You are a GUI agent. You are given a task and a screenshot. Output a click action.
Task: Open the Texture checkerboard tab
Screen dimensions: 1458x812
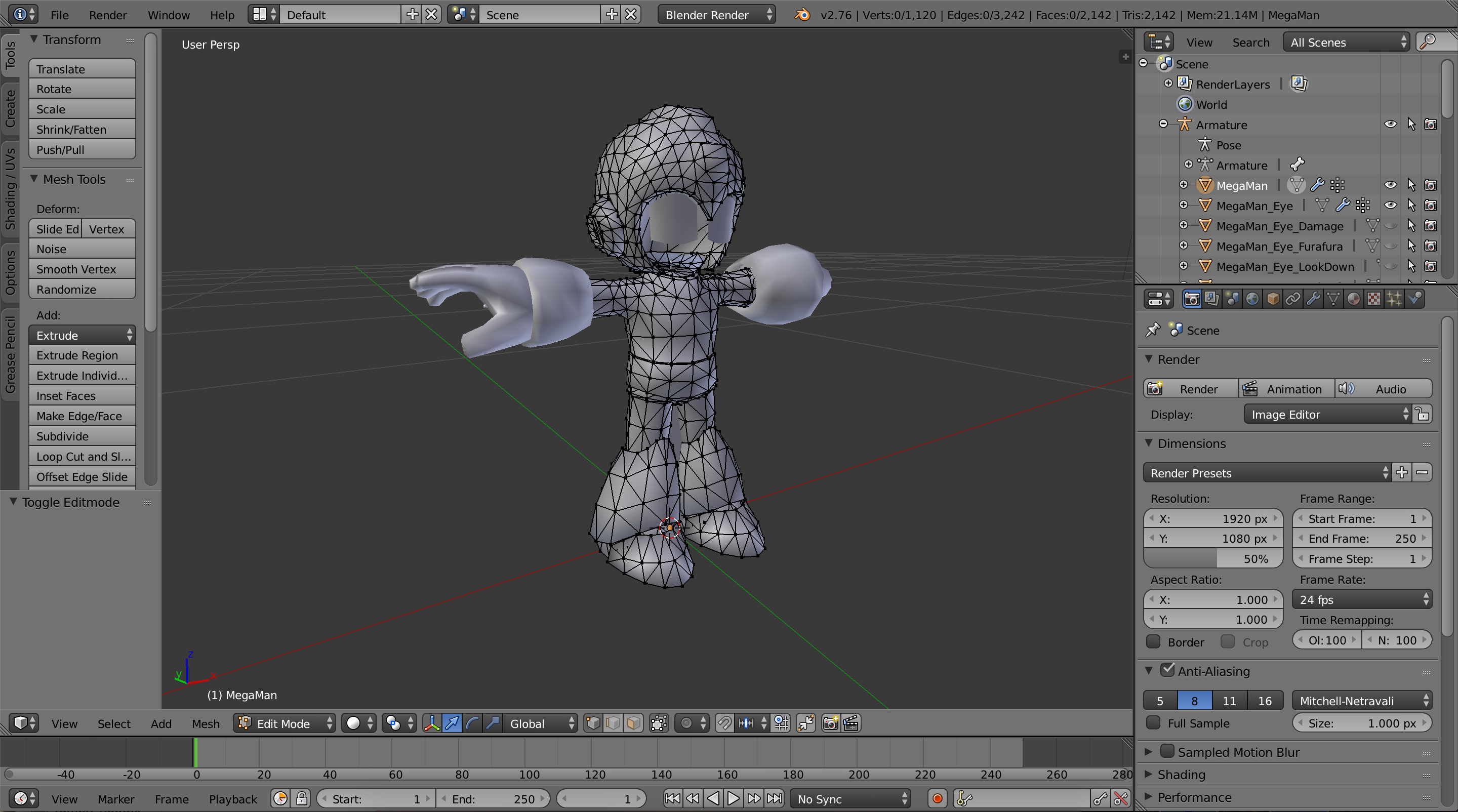tap(1373, 299)
